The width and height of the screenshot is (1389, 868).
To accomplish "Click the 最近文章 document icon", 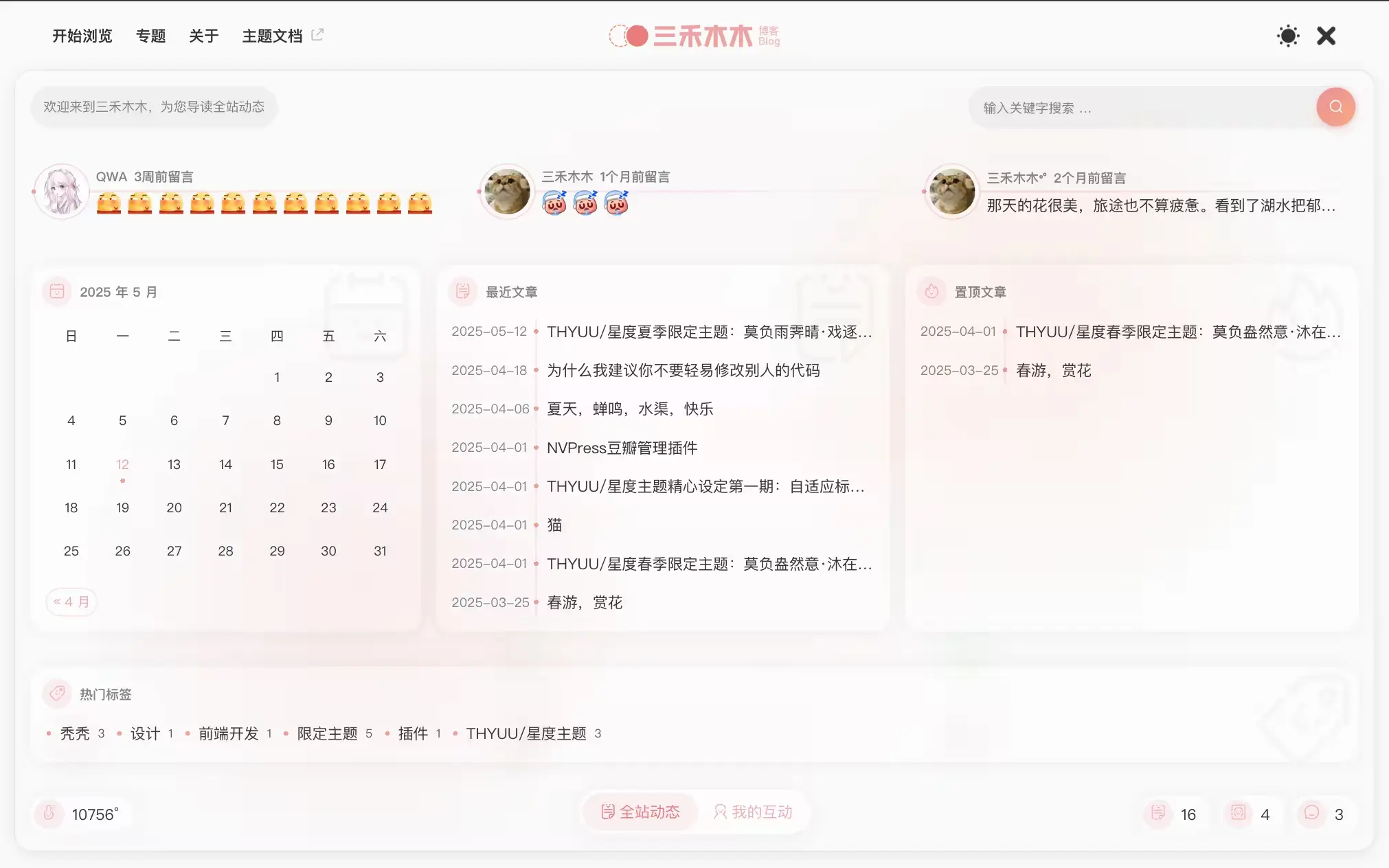I will coord(463,291).
